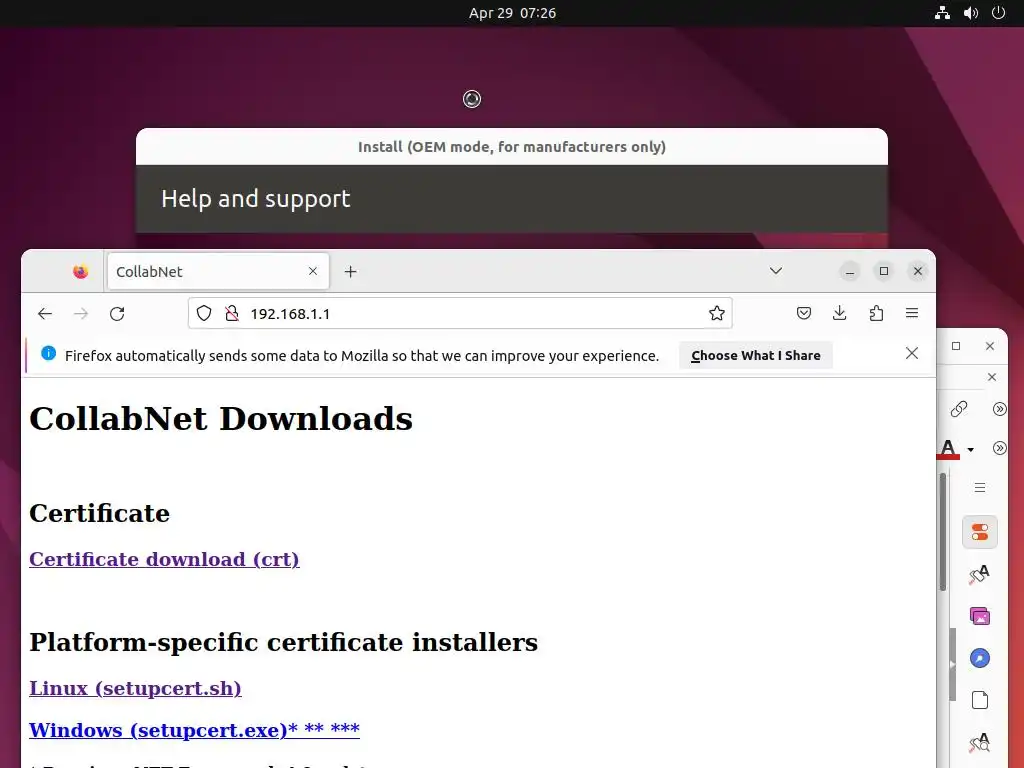Image resolution: width=1024 pixels, height=768 pixels.
Task: Open the Page sidebar deck icon
Action: pyautogui.click(x=980, y=700)
